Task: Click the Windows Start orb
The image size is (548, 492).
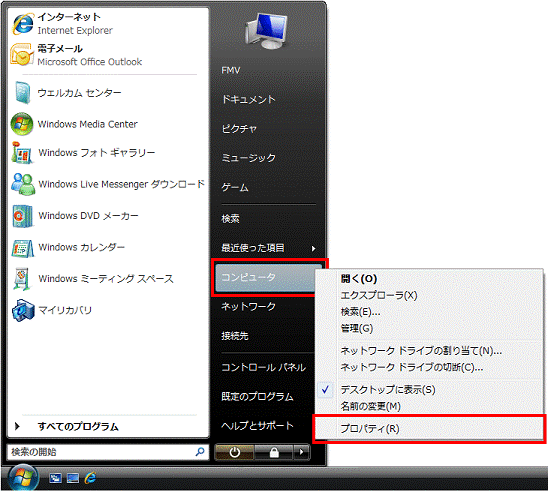Action: tap(23, 478)
